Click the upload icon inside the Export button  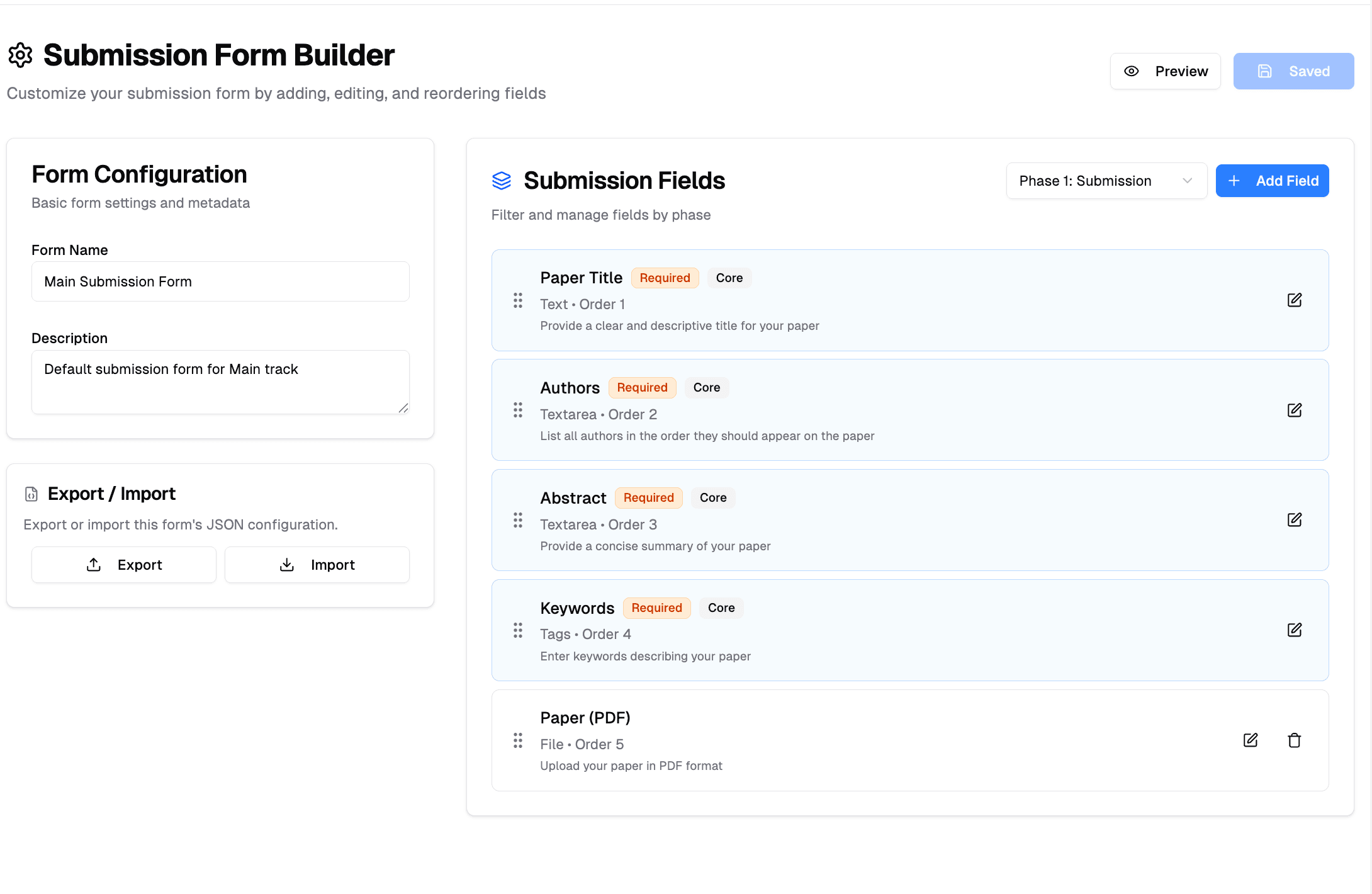pyautogui.click(x=93, y=564)
